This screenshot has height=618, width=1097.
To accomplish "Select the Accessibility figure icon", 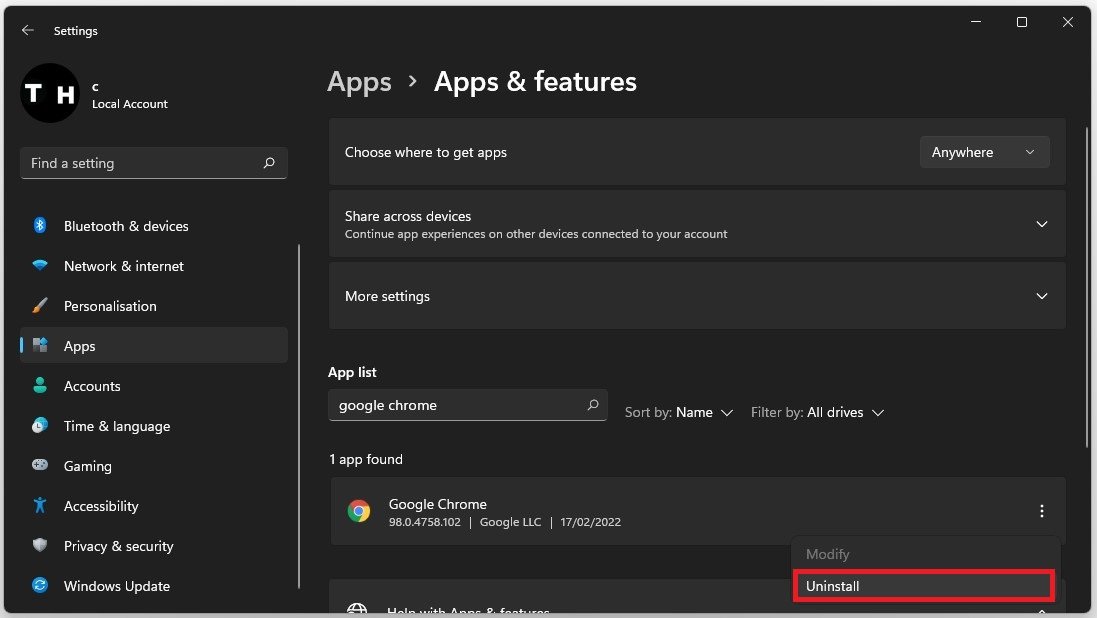I will [40, 506].
